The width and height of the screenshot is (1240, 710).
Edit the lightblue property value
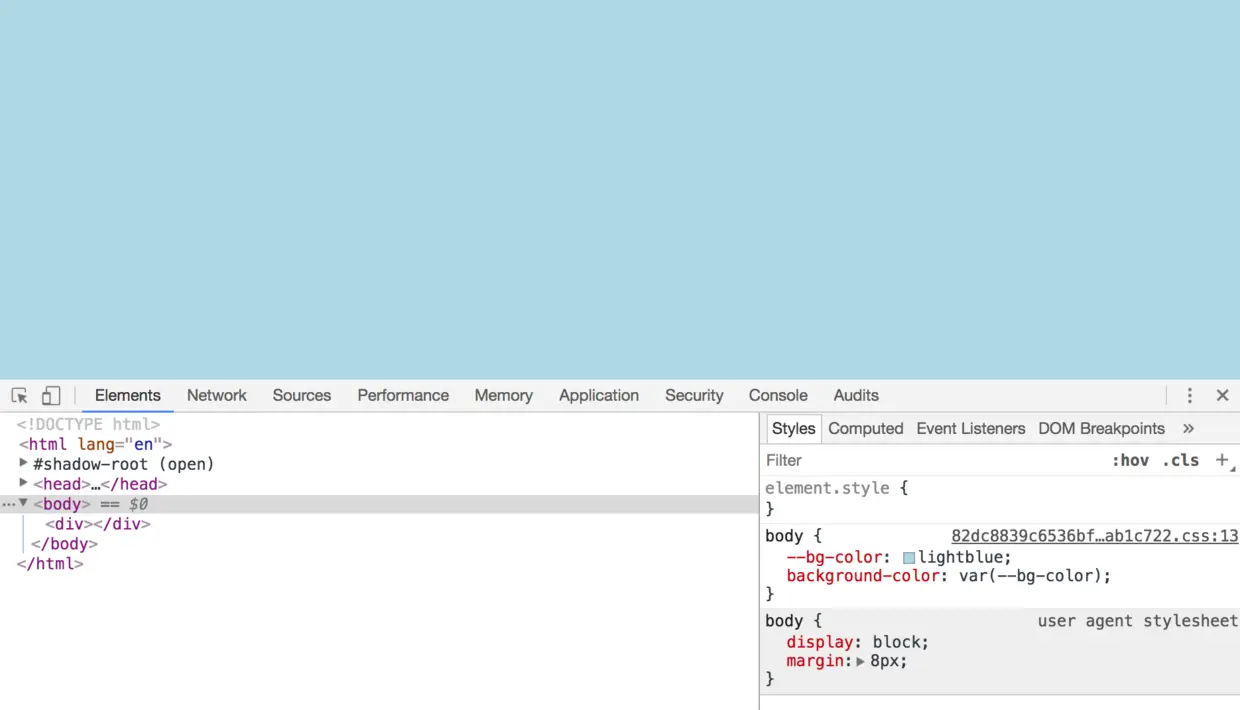click(960, 557)
